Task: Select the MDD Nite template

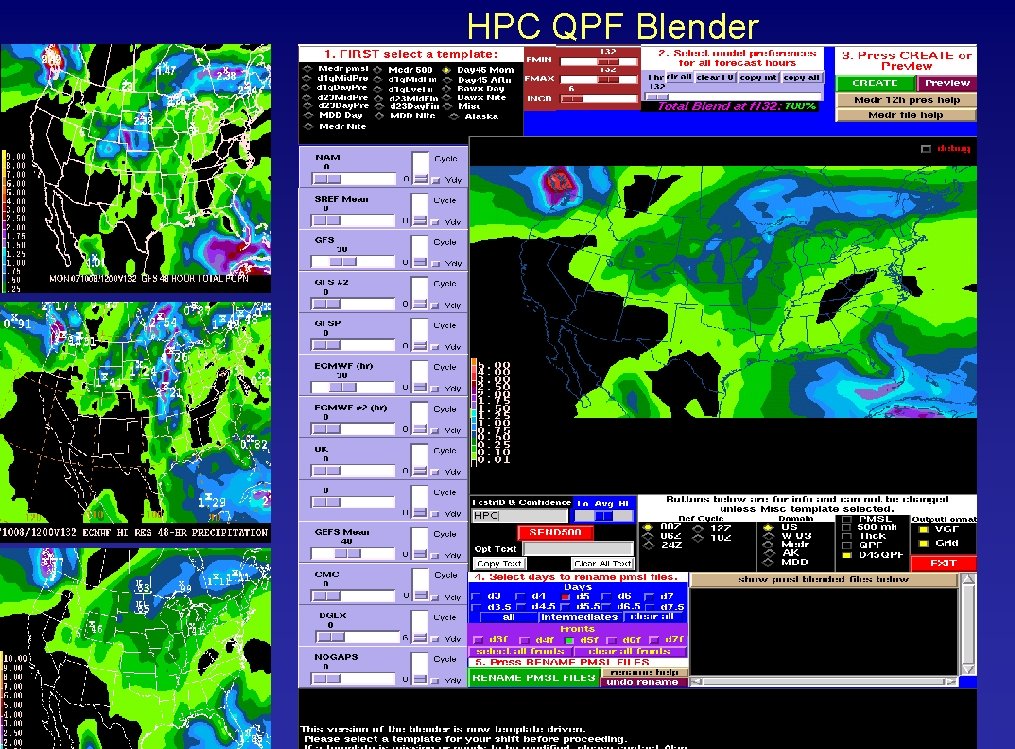Action: [x=378, y=116]
